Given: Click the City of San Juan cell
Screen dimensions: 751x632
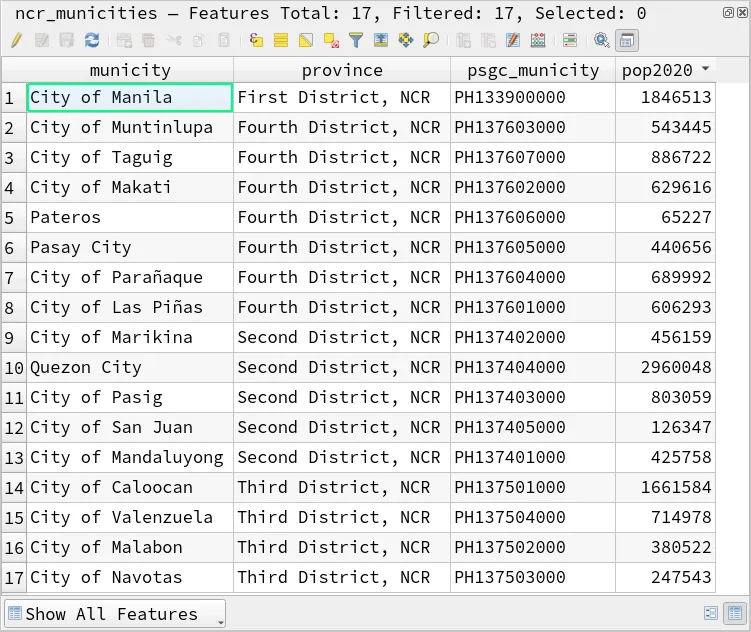Looking at the screenshot, I should [x=130, y=428].
